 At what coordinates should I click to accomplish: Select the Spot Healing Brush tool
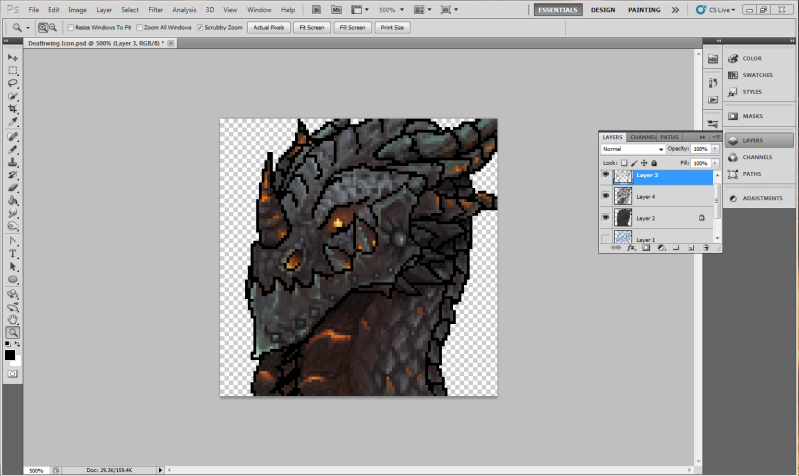[x=13, y=137]
